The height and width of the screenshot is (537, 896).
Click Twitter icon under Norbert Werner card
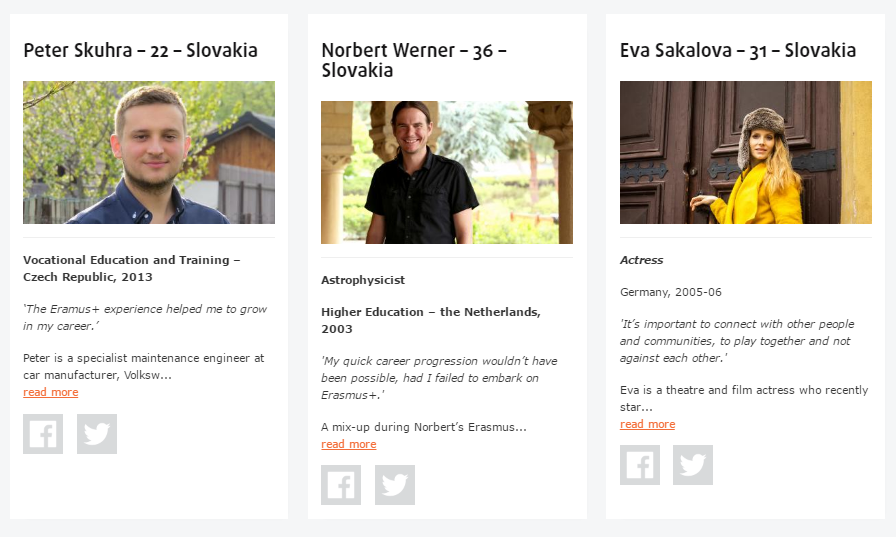[395, 485]
